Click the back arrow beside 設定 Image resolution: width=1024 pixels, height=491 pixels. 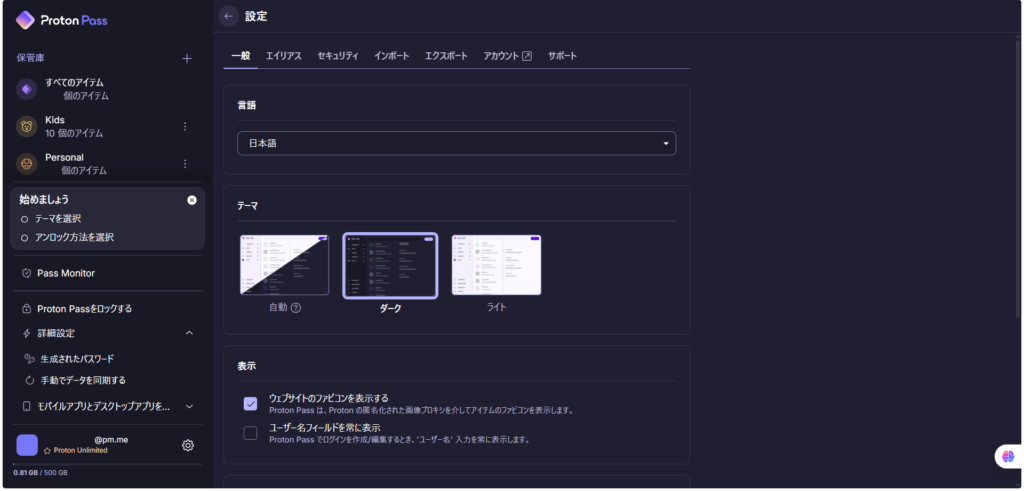pos(229,16)
